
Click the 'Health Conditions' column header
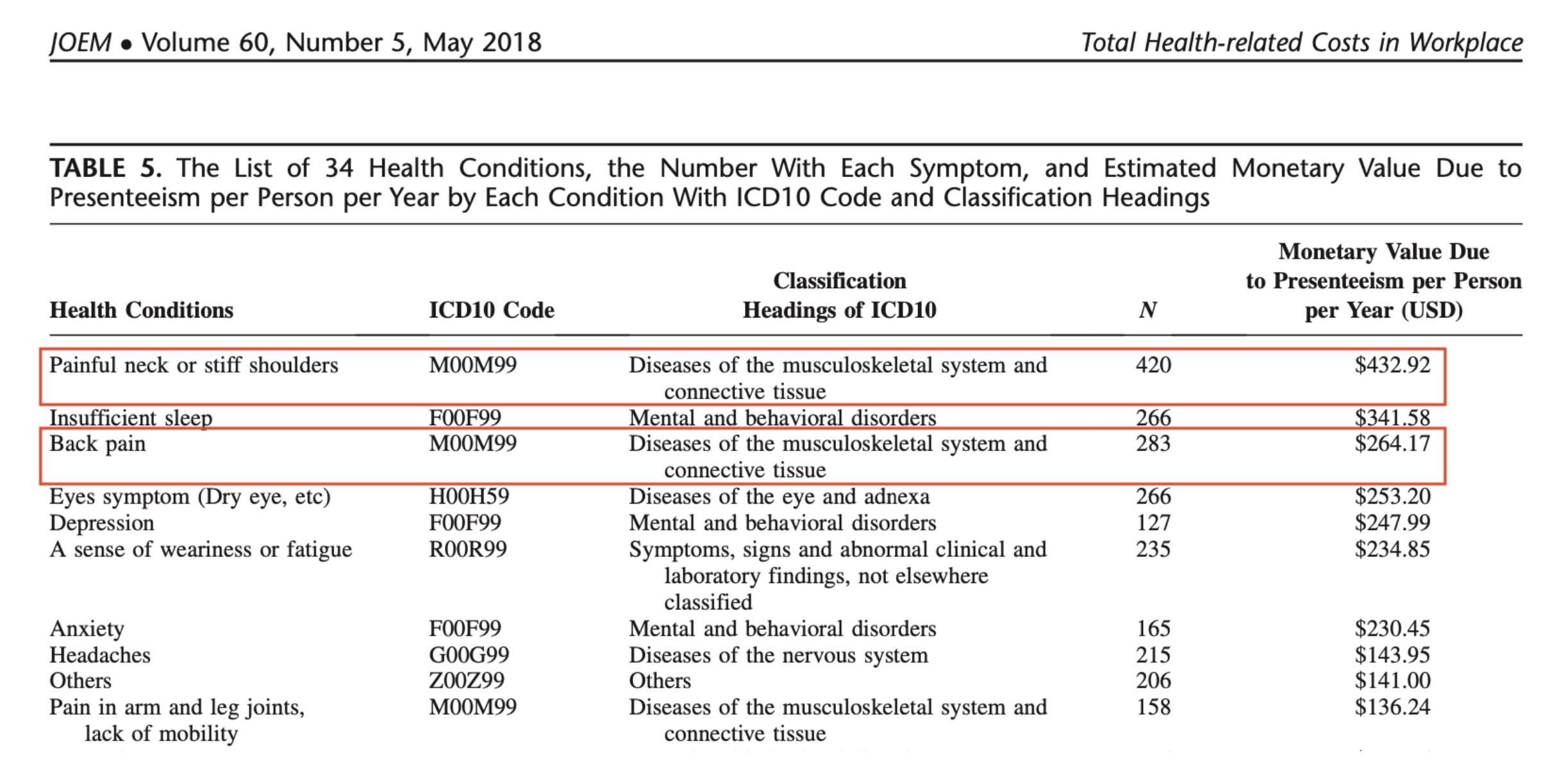click(141, 310)
